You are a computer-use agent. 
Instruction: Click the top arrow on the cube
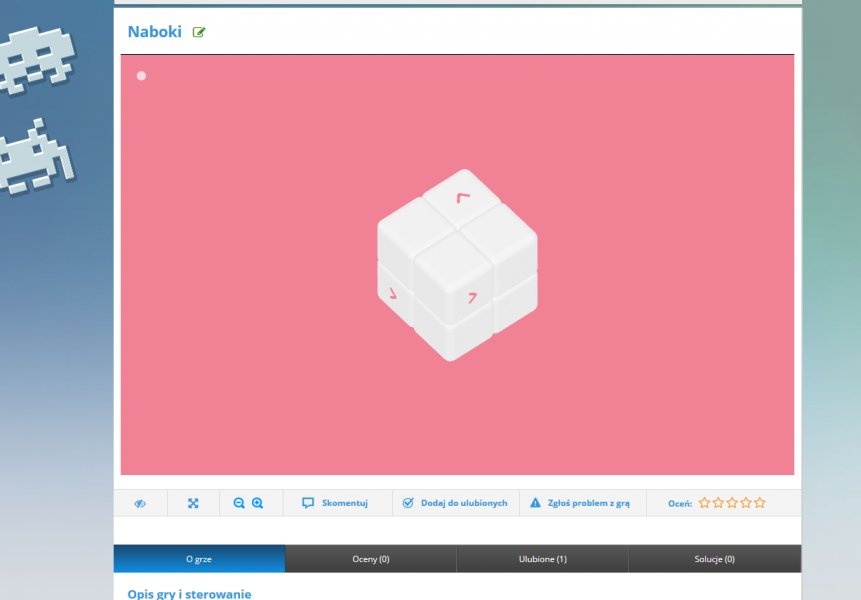(462, 197)
